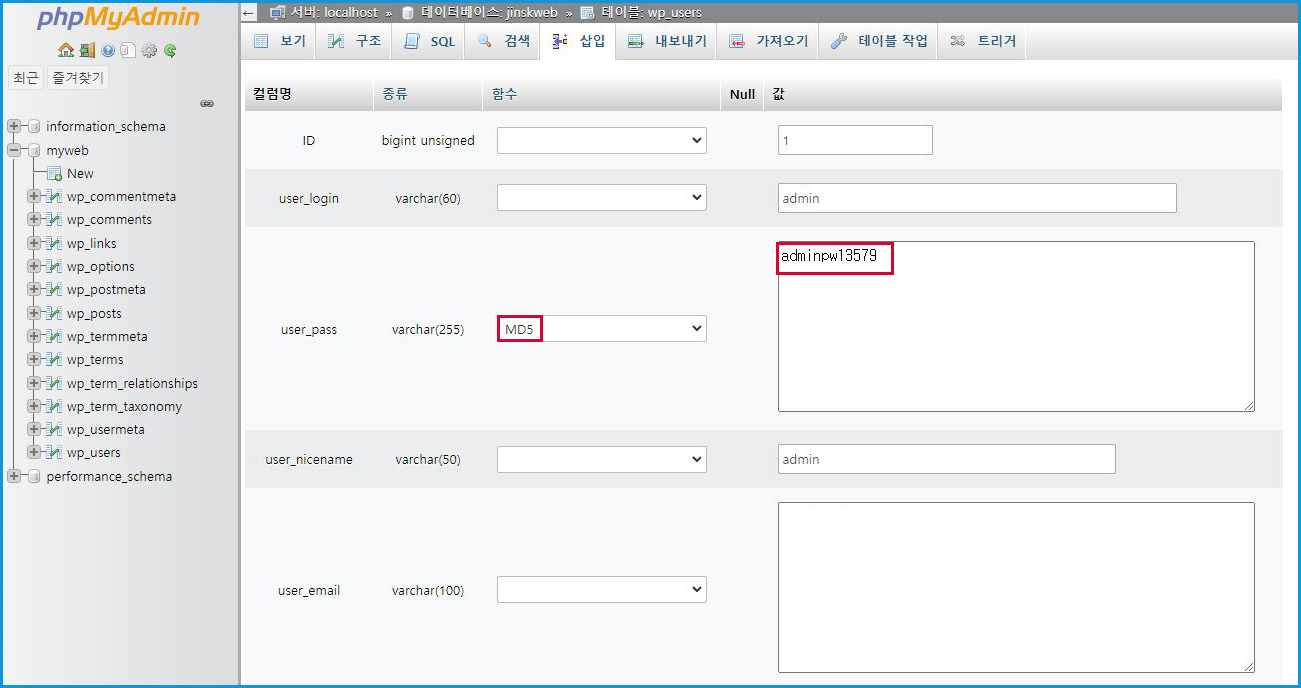The height and width of the screenshot is (688, 1301).
Task: Click the link chain icon in sidebar
Action: tap(207, 103)
